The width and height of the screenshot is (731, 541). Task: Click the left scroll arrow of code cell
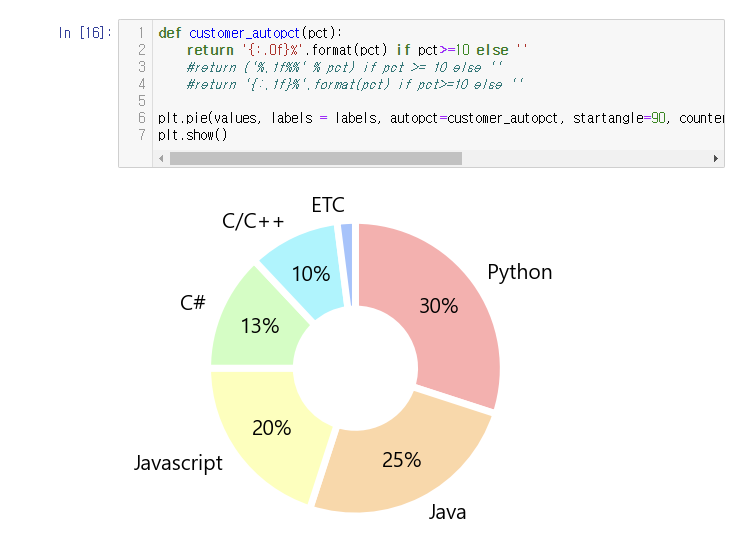click(x=161, y=159)
